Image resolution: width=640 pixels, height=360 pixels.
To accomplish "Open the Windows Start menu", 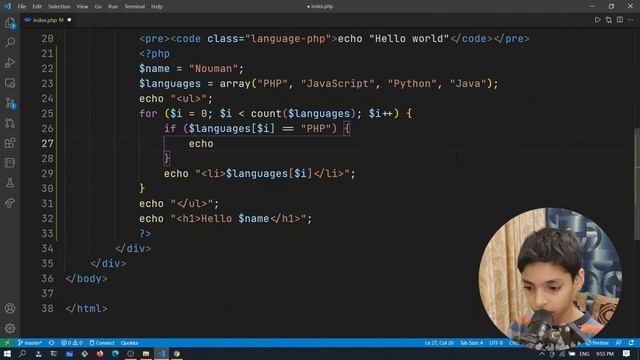I will (7, 353).
